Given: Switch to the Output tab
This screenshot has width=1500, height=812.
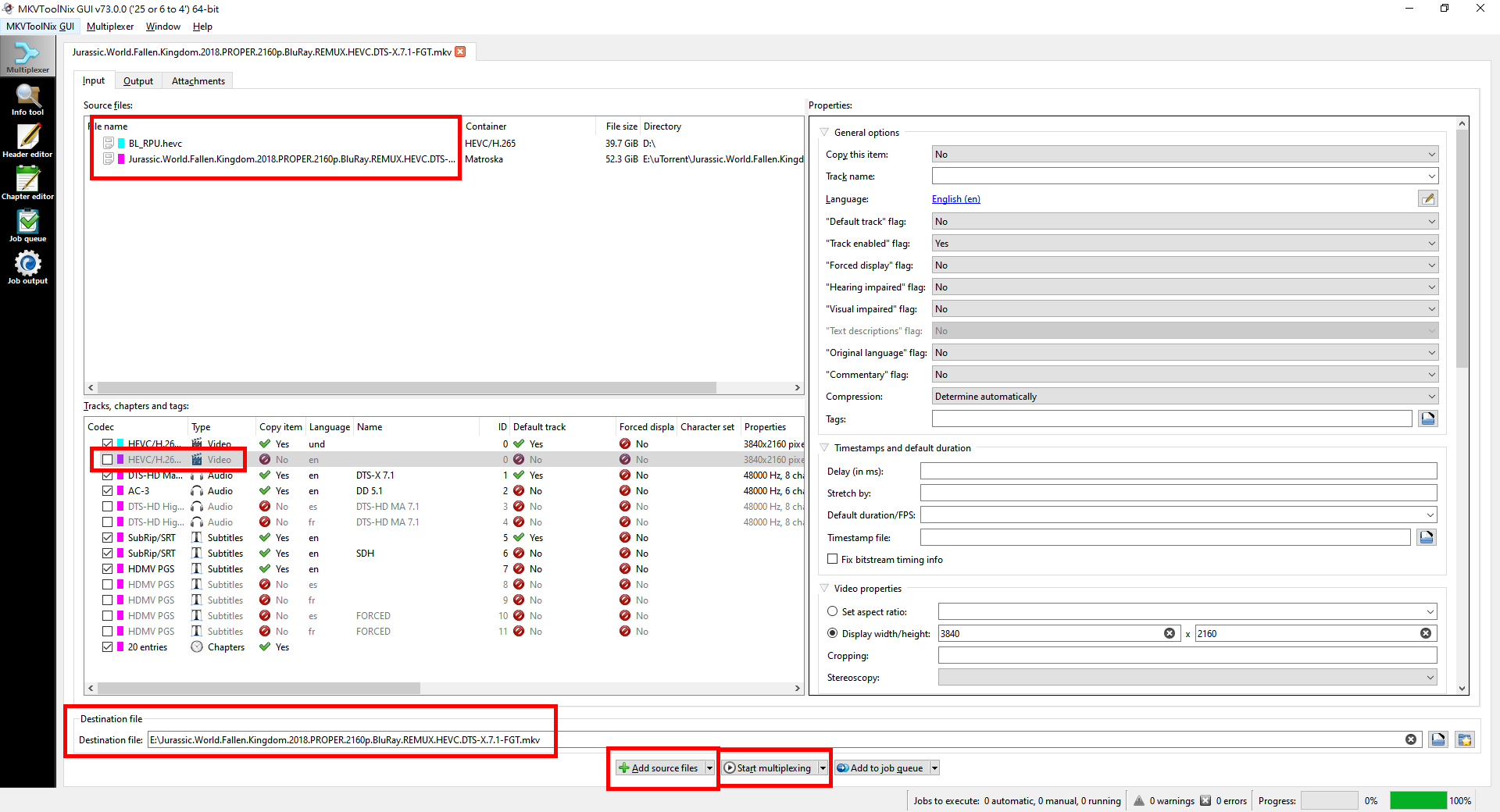Looking at the screenshot, I should click(x=138, y=81).
